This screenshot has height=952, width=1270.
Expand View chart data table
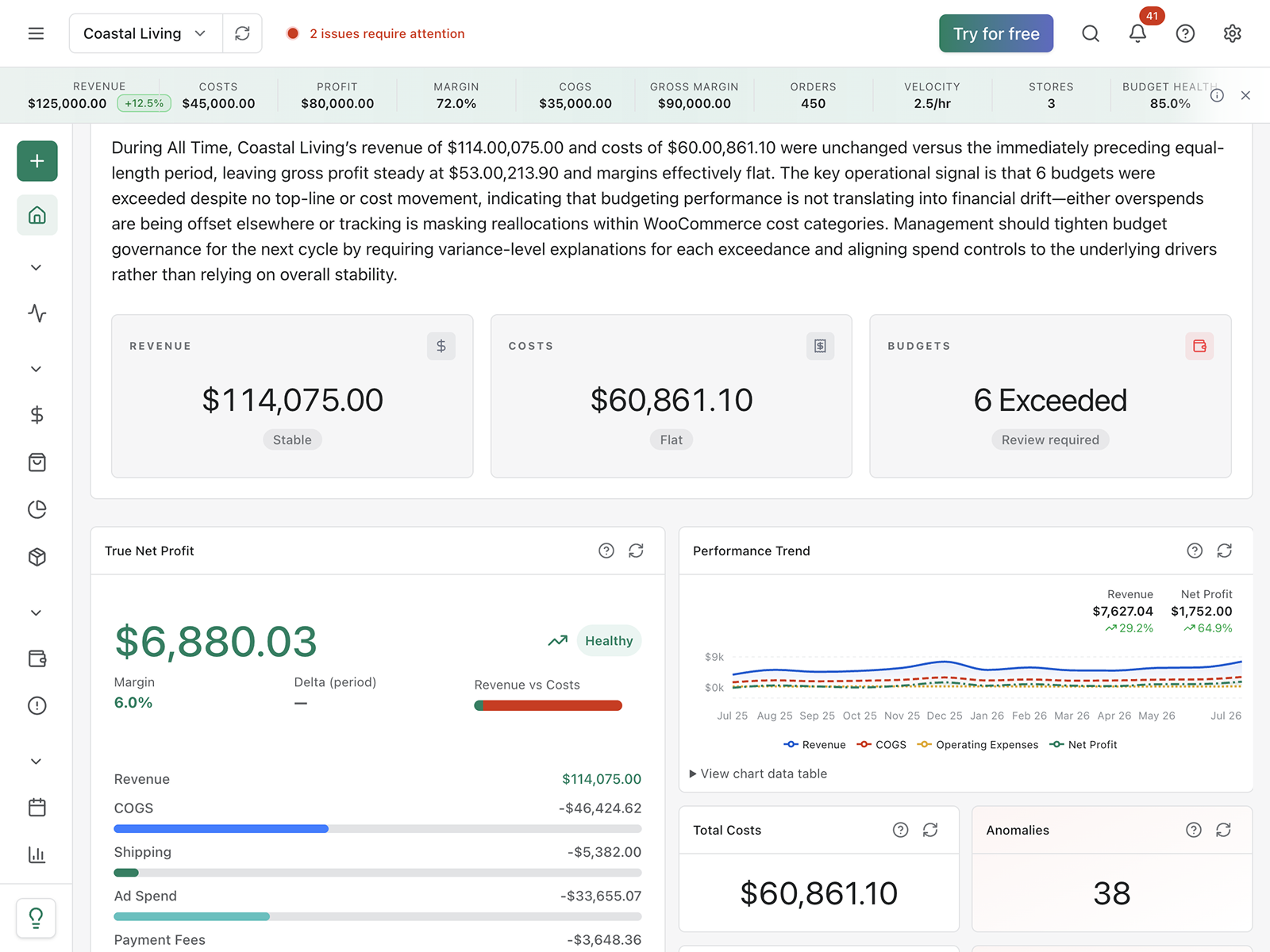point(758,773)
